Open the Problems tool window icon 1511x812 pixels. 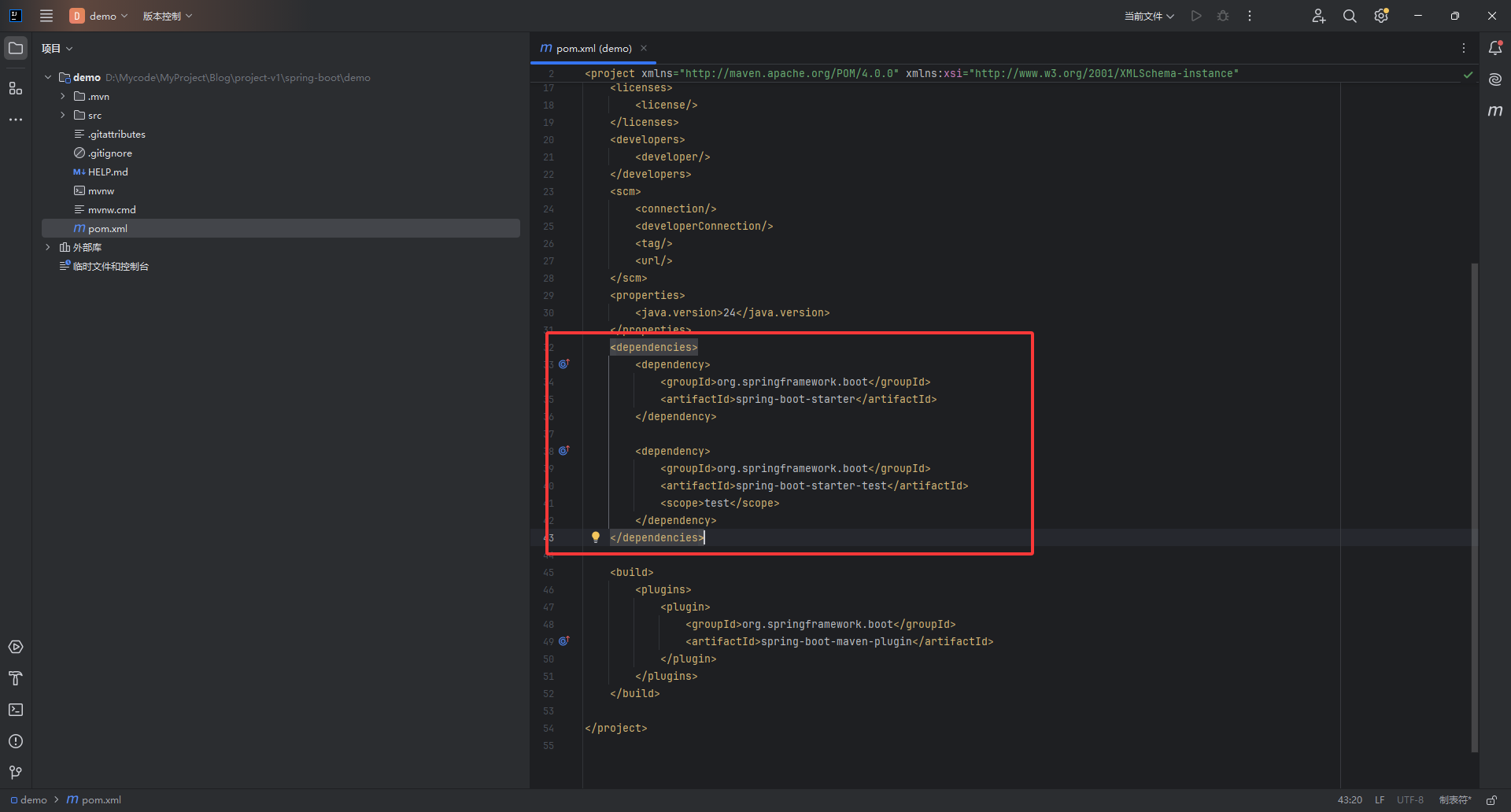(x=16, y=741)
